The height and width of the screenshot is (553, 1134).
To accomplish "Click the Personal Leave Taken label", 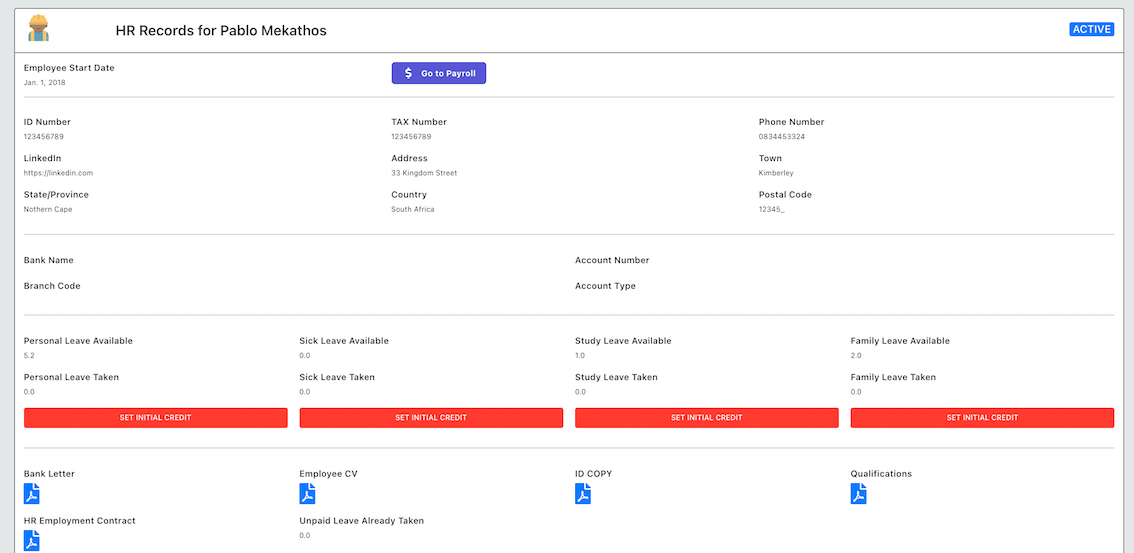I will [72, 377].
